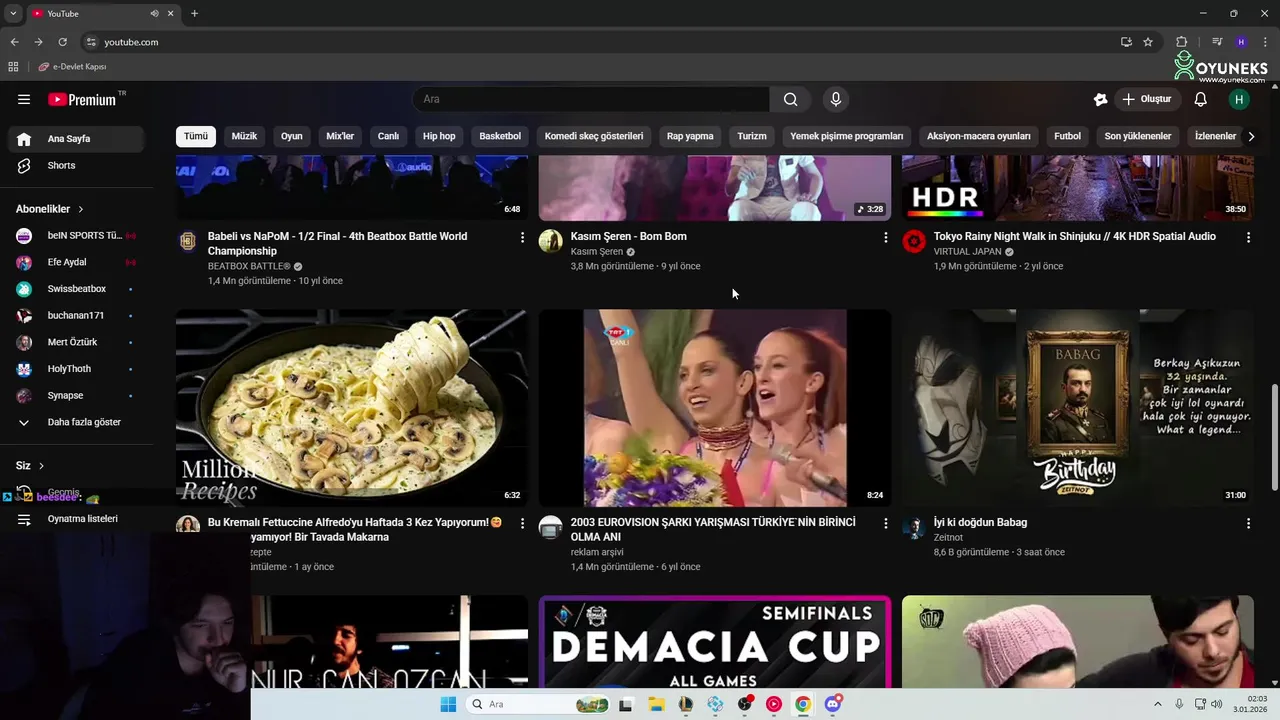Switch to Chrome taskbar icon
This screenshot has height=720, width=1280.
[803, 704]
